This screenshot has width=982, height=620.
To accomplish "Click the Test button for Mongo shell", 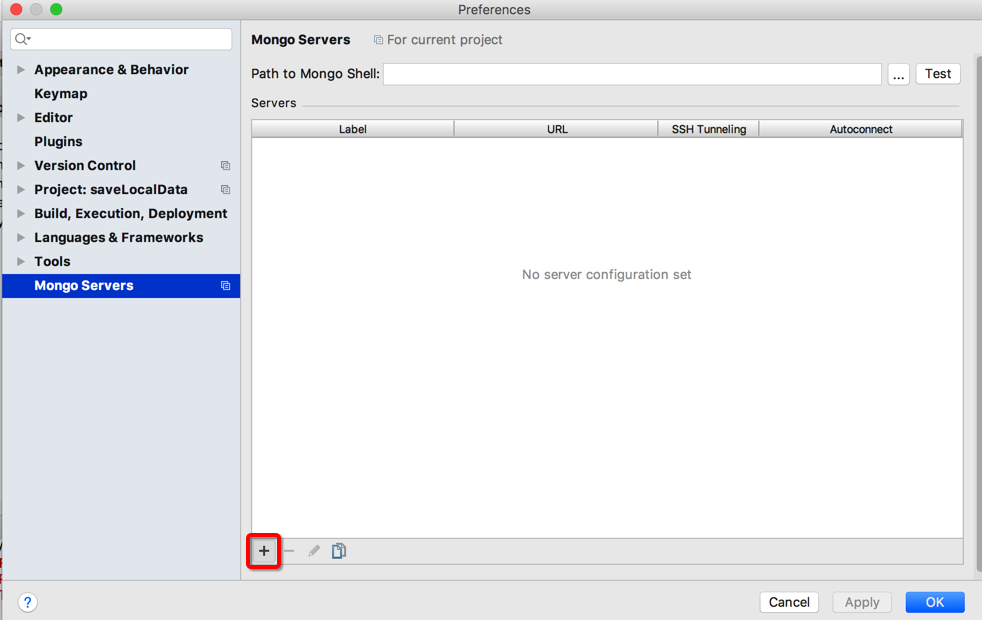I will [x=938, y=74].
